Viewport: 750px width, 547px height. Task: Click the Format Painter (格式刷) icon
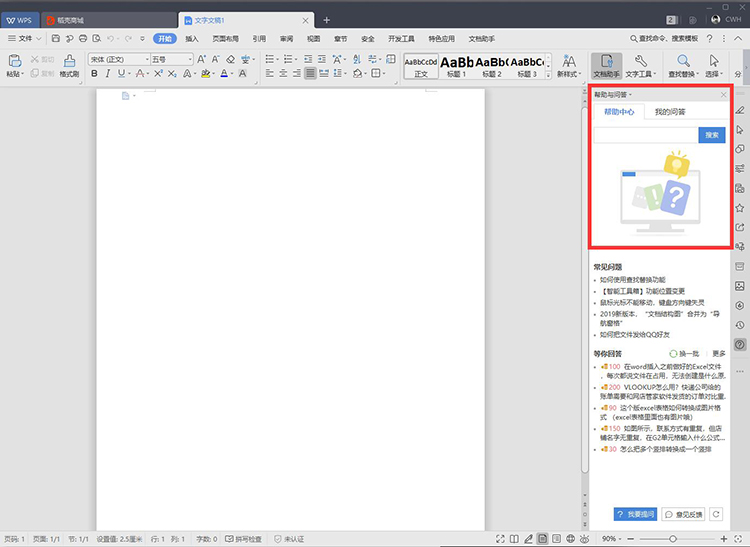coord(69,61)
